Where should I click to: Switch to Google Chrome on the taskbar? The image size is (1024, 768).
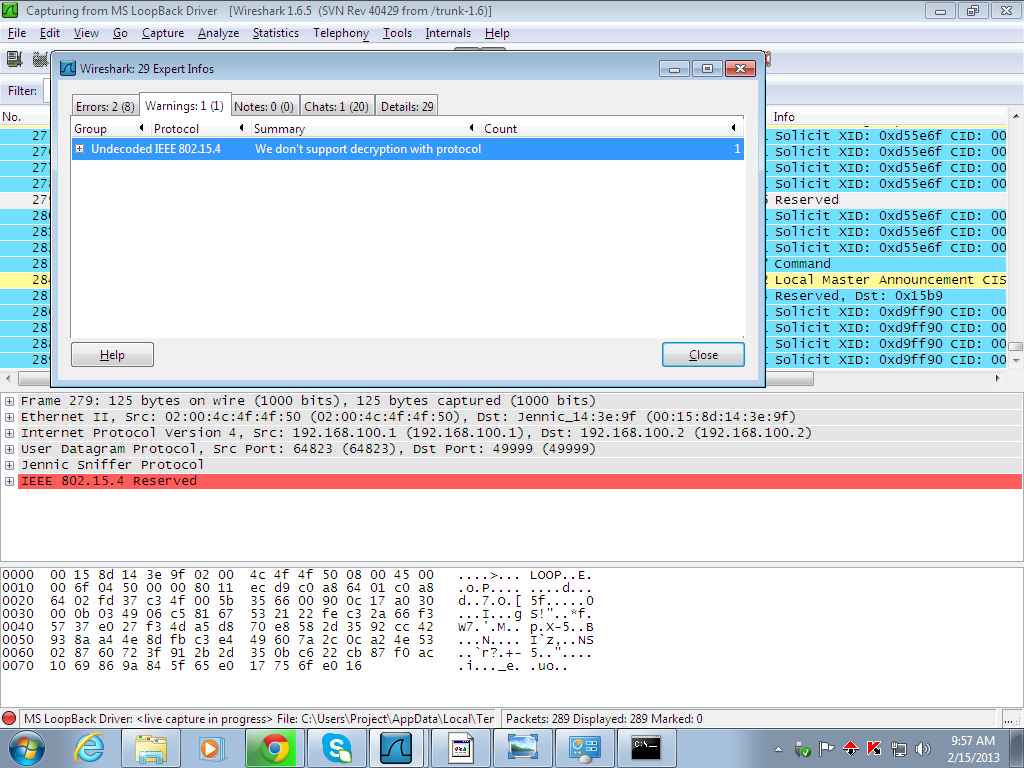tap(275, 748)
